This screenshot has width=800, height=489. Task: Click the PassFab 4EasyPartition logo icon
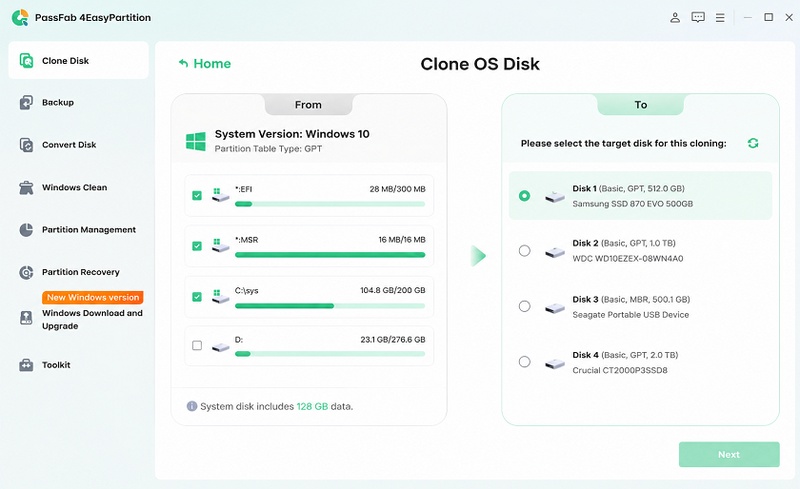(20, 17)
